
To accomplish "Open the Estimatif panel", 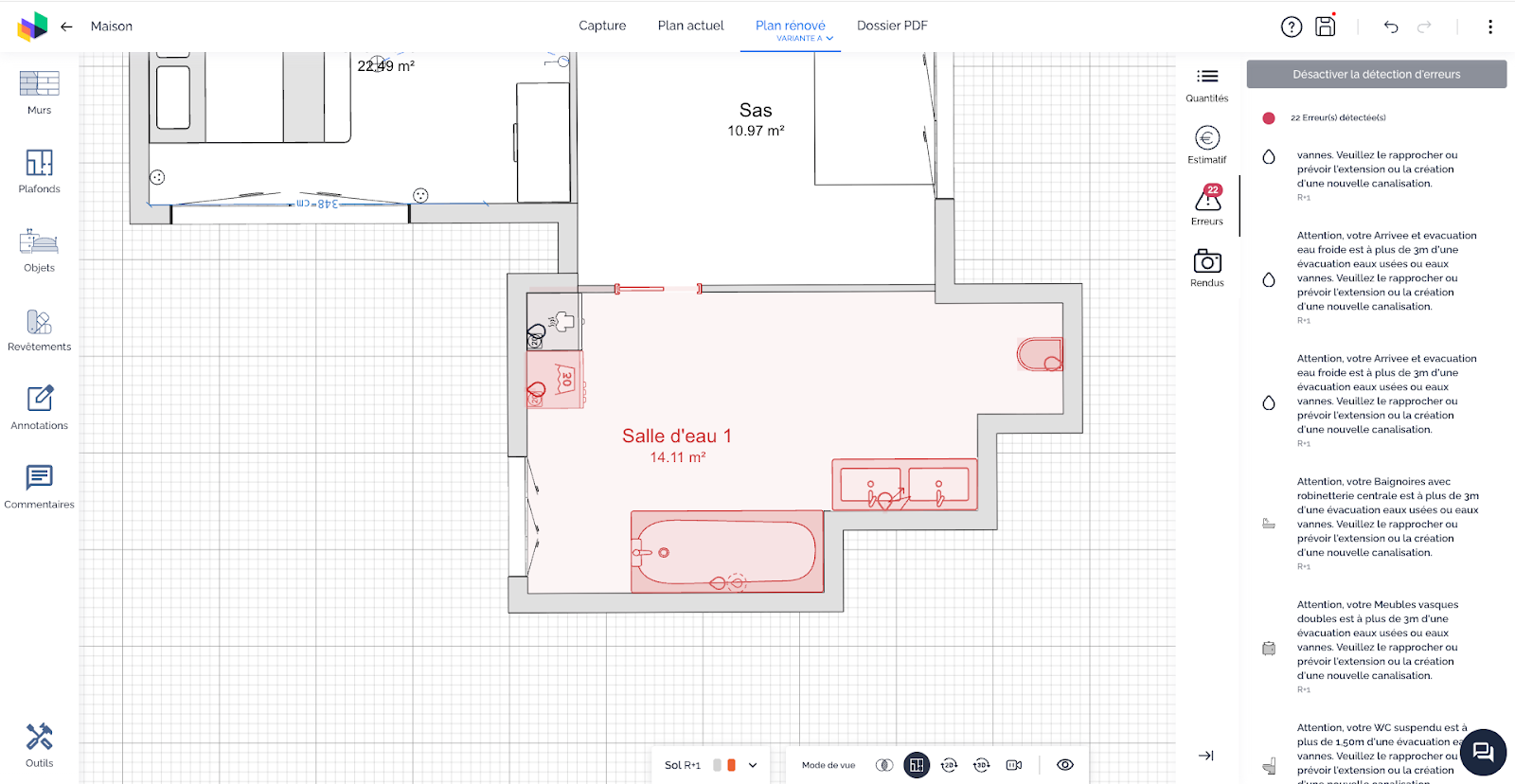I will tap(1206, 146).
